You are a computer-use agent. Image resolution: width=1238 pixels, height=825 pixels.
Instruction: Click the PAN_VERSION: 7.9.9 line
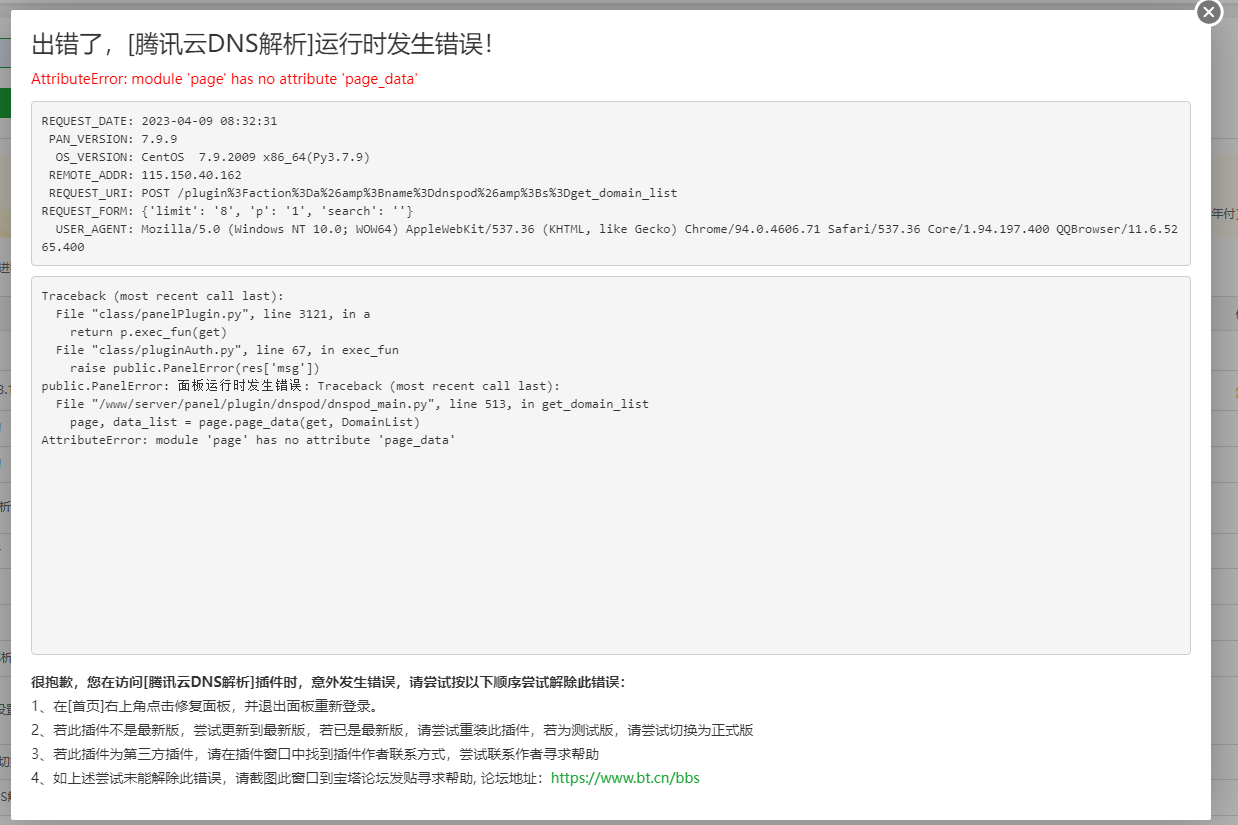(x=113, y=139)
